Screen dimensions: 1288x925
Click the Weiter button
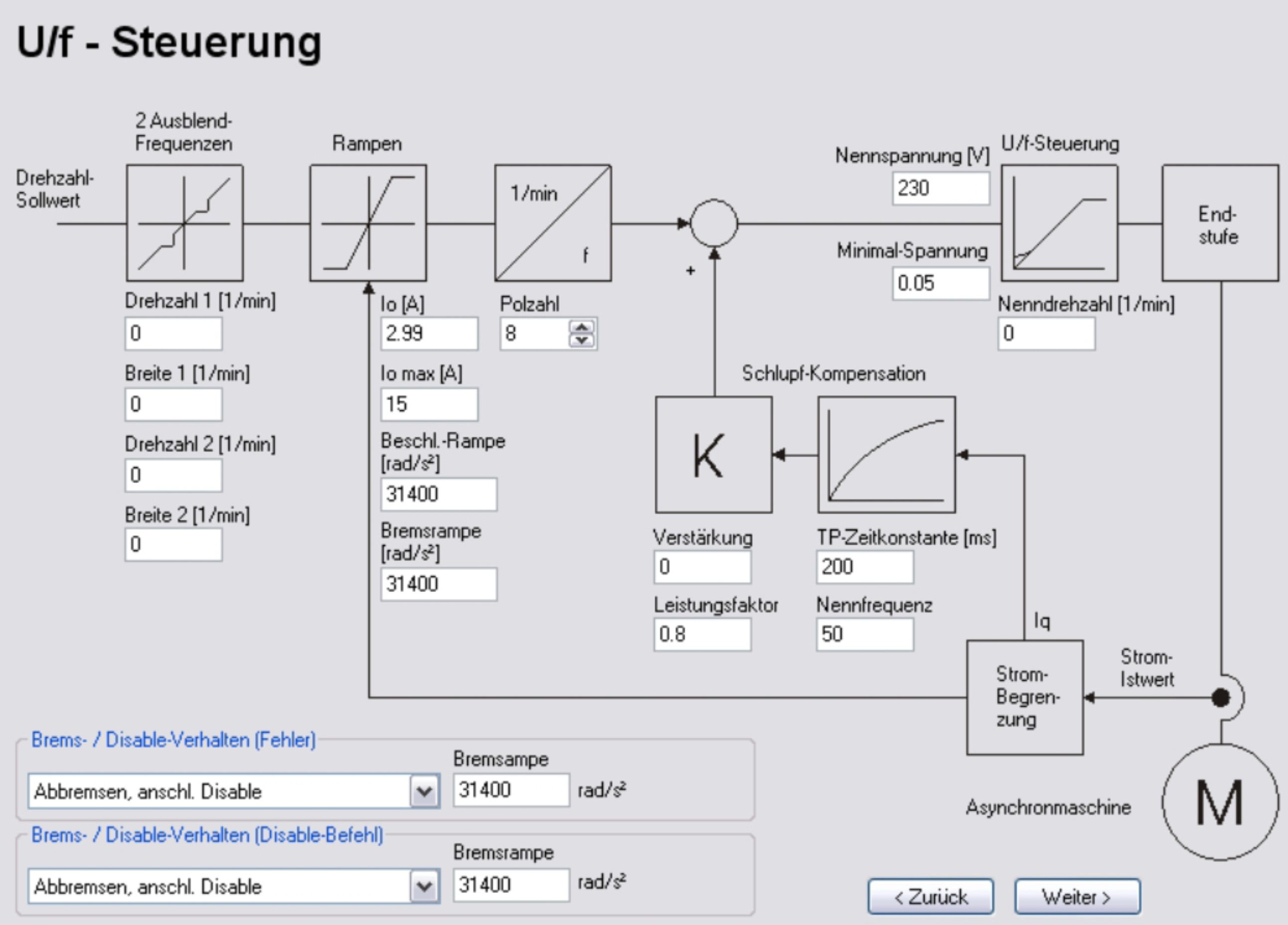pos(1077,897)
